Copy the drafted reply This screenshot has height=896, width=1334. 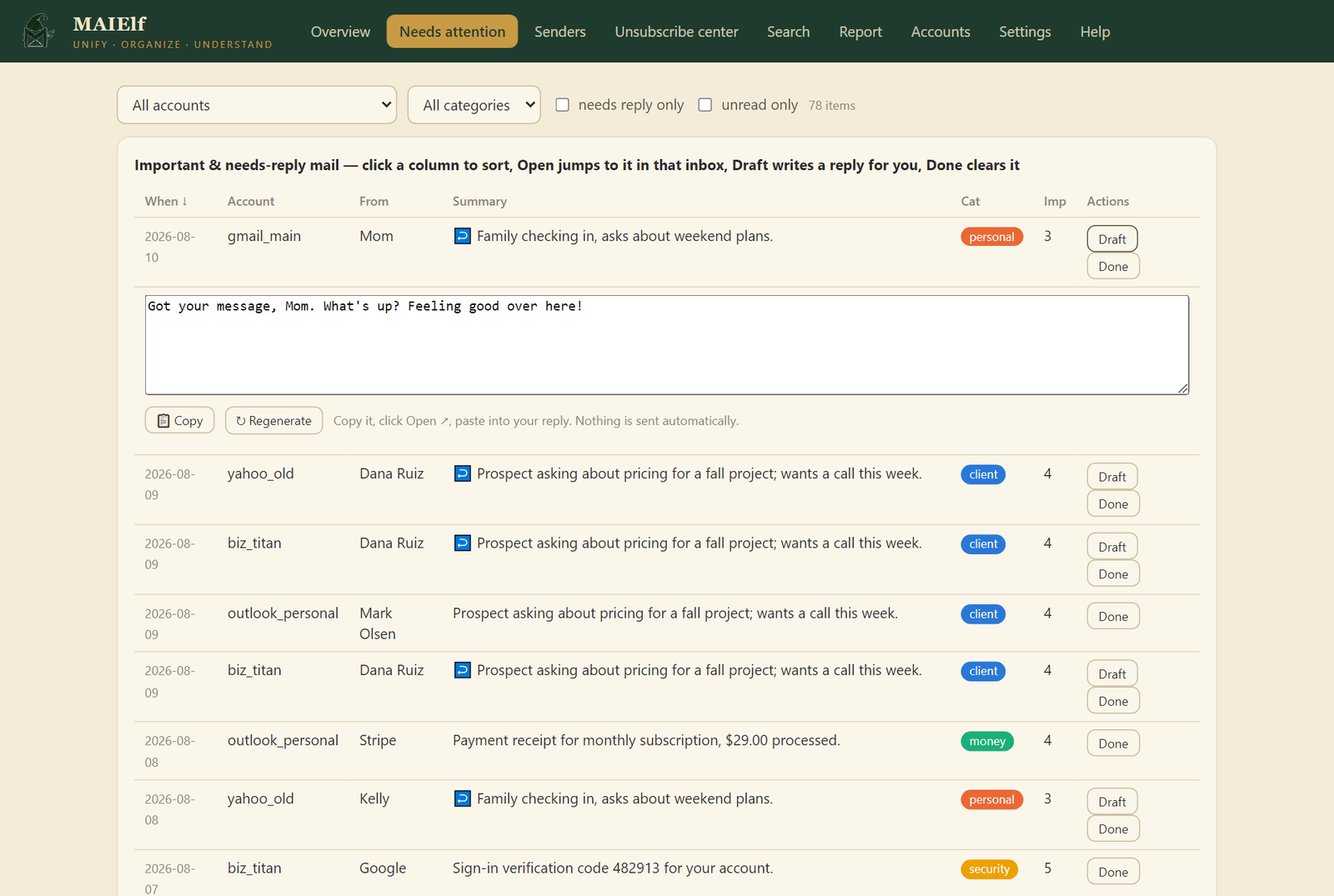pyautogui.click(x=180, y=420)
